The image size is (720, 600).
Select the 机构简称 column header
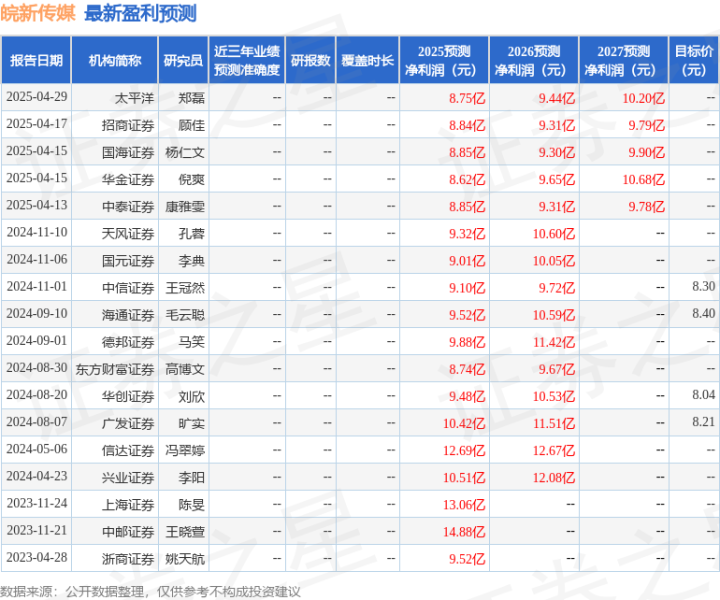[115, 60]
